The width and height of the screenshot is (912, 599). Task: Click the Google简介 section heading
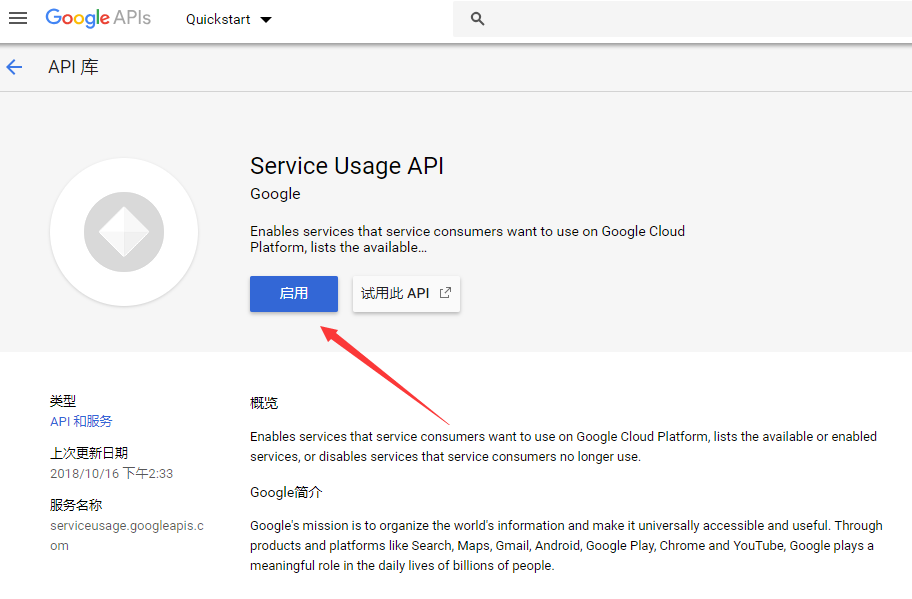pos(286,492)
